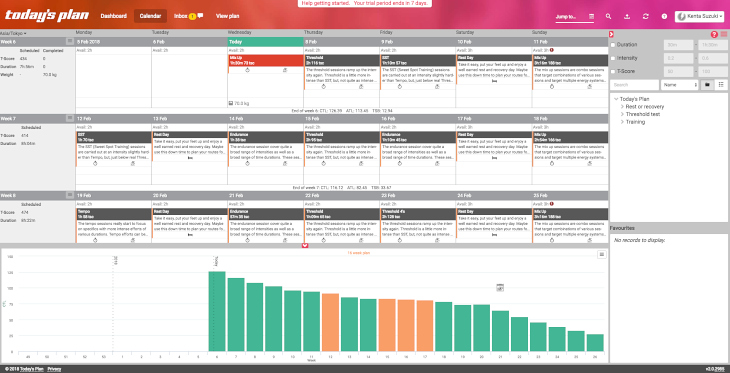Enable the Duration filter checkbox
This screenshot has width=730, height=373.
tap(613, 45)
